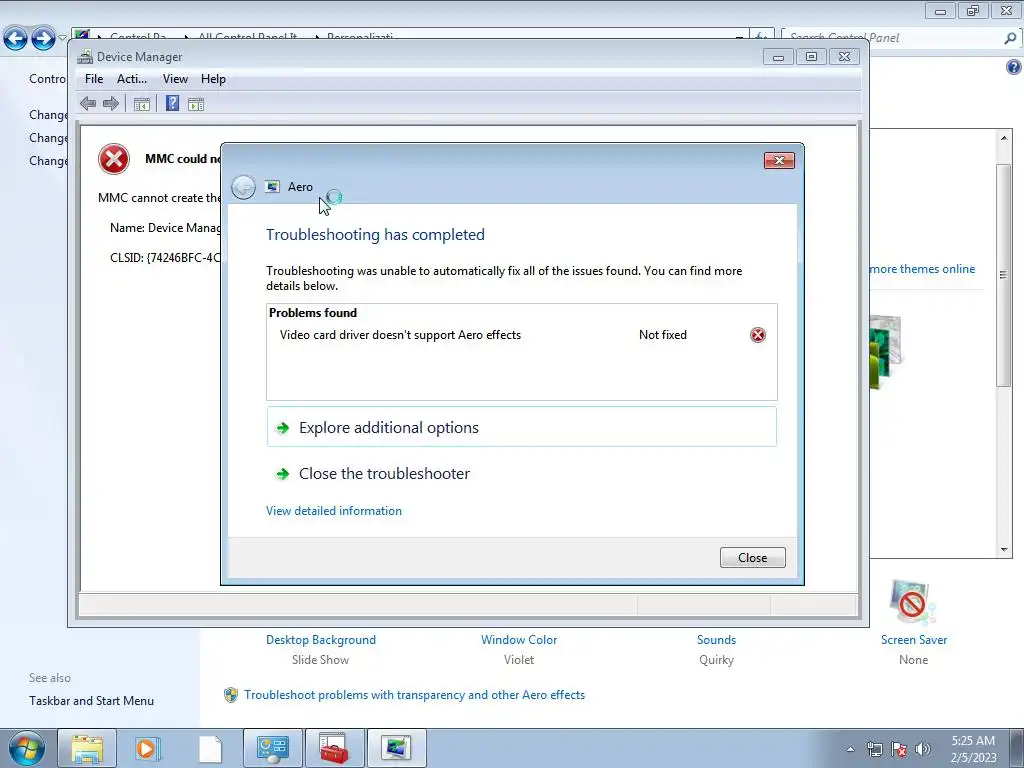Open Action Center flag tray icon
The image size is (1024, 768).
point(899,749)
